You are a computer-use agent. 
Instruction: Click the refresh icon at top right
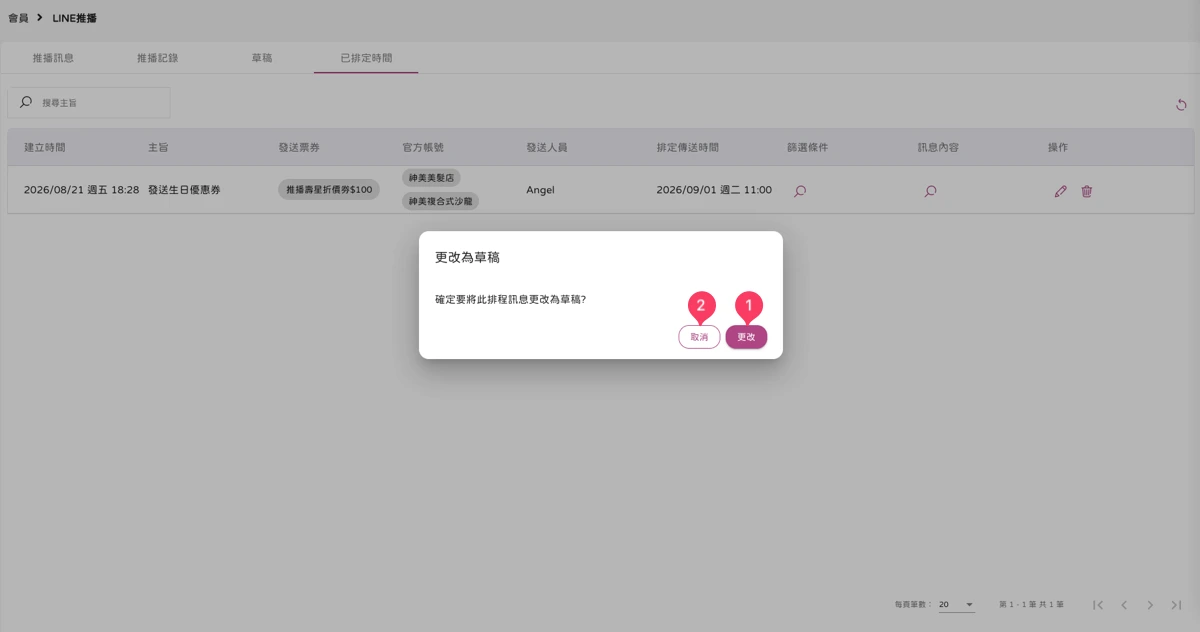click(1181, 105)
